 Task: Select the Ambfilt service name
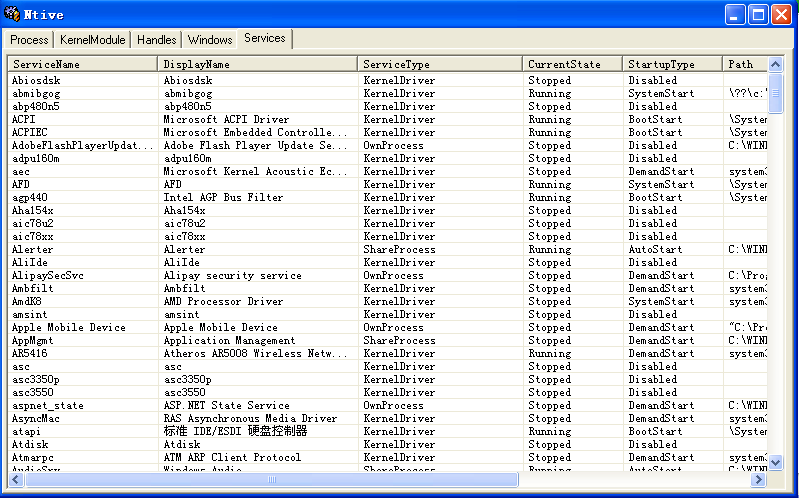(33, 288)
